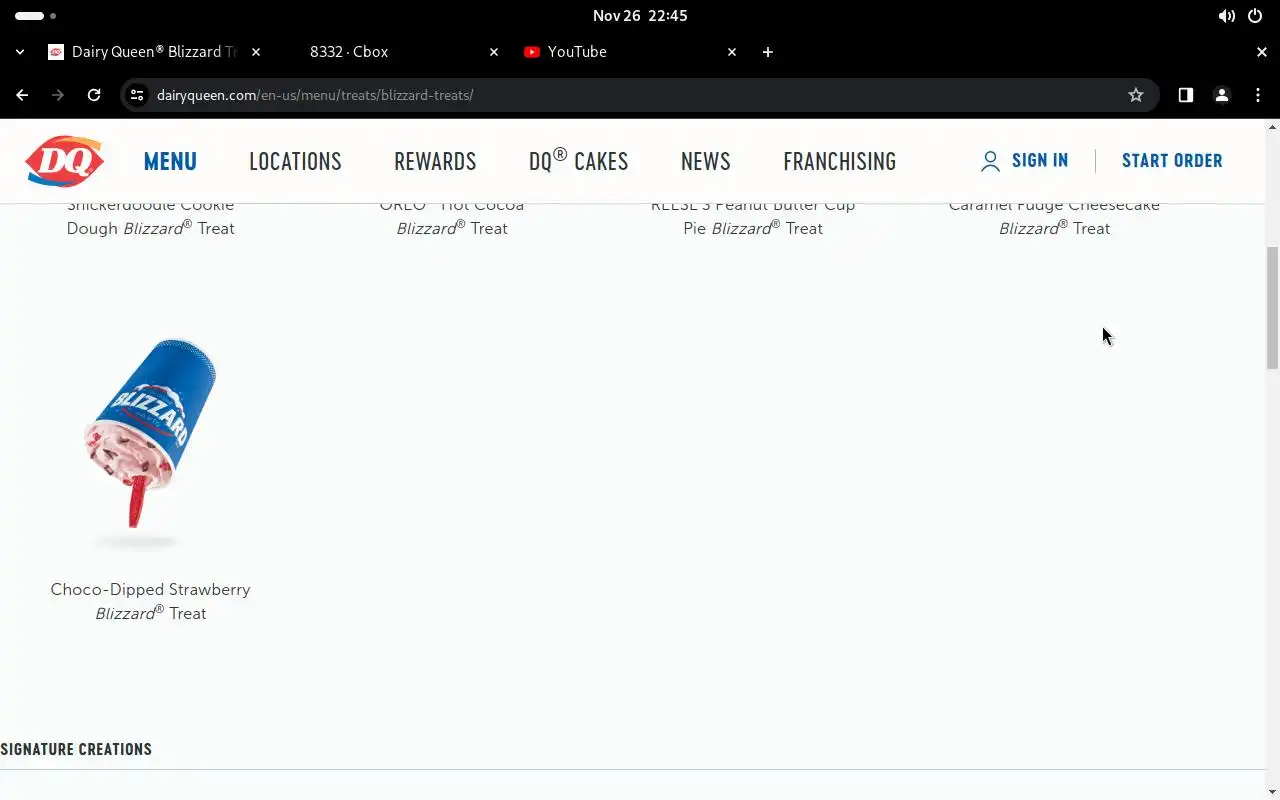
Task: Bookmark this page with the star icon
Action: tap(1136, 95)
